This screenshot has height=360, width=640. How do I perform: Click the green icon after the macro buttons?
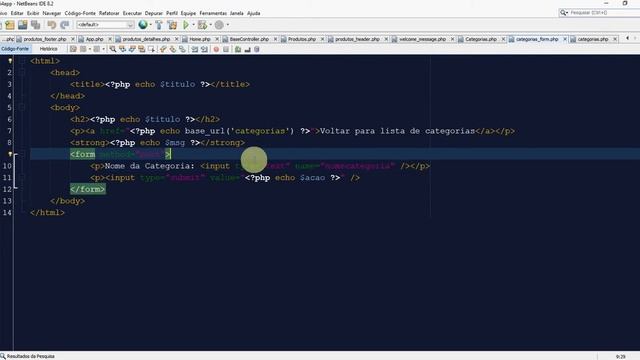(238, 49)
